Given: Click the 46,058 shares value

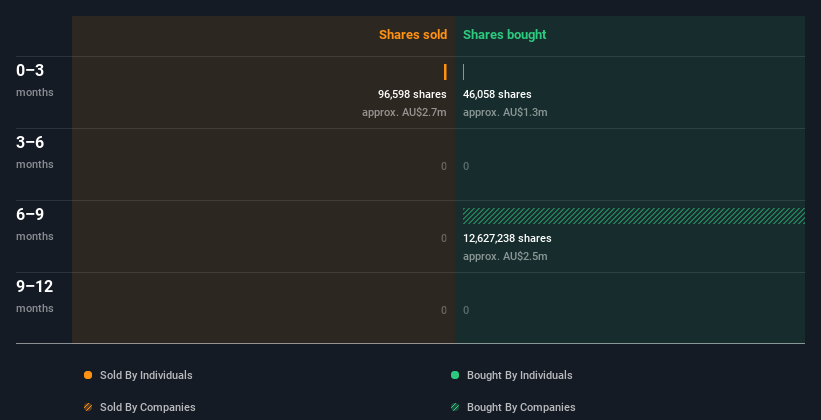Looking at the screenshot, I should (497, 94).
